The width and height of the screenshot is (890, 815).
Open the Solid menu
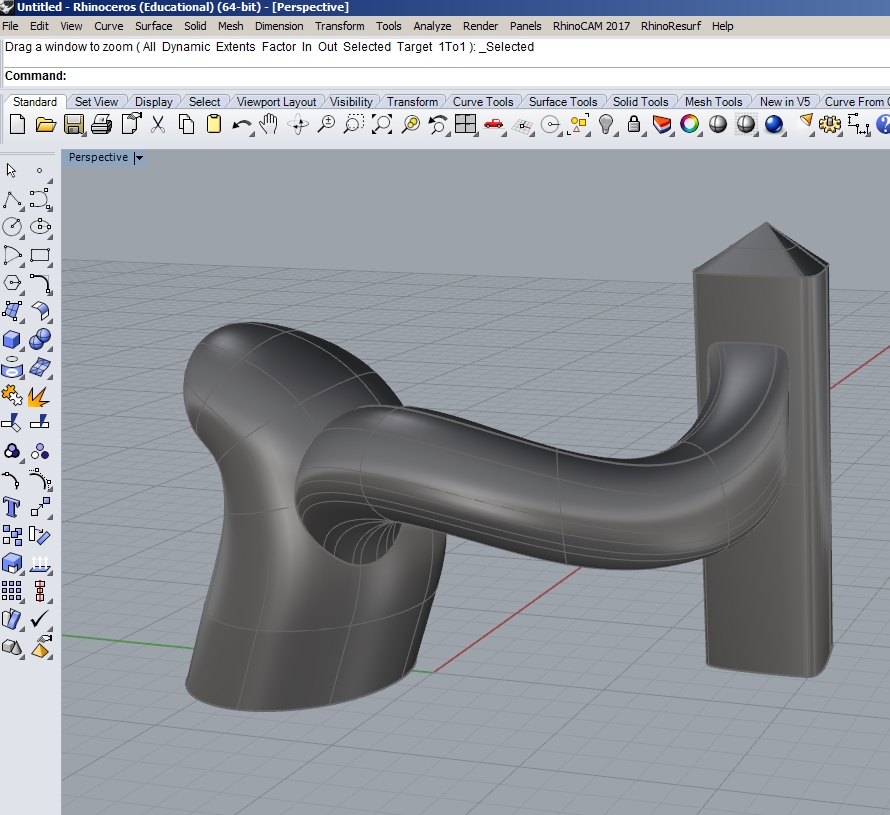point(195,26)
